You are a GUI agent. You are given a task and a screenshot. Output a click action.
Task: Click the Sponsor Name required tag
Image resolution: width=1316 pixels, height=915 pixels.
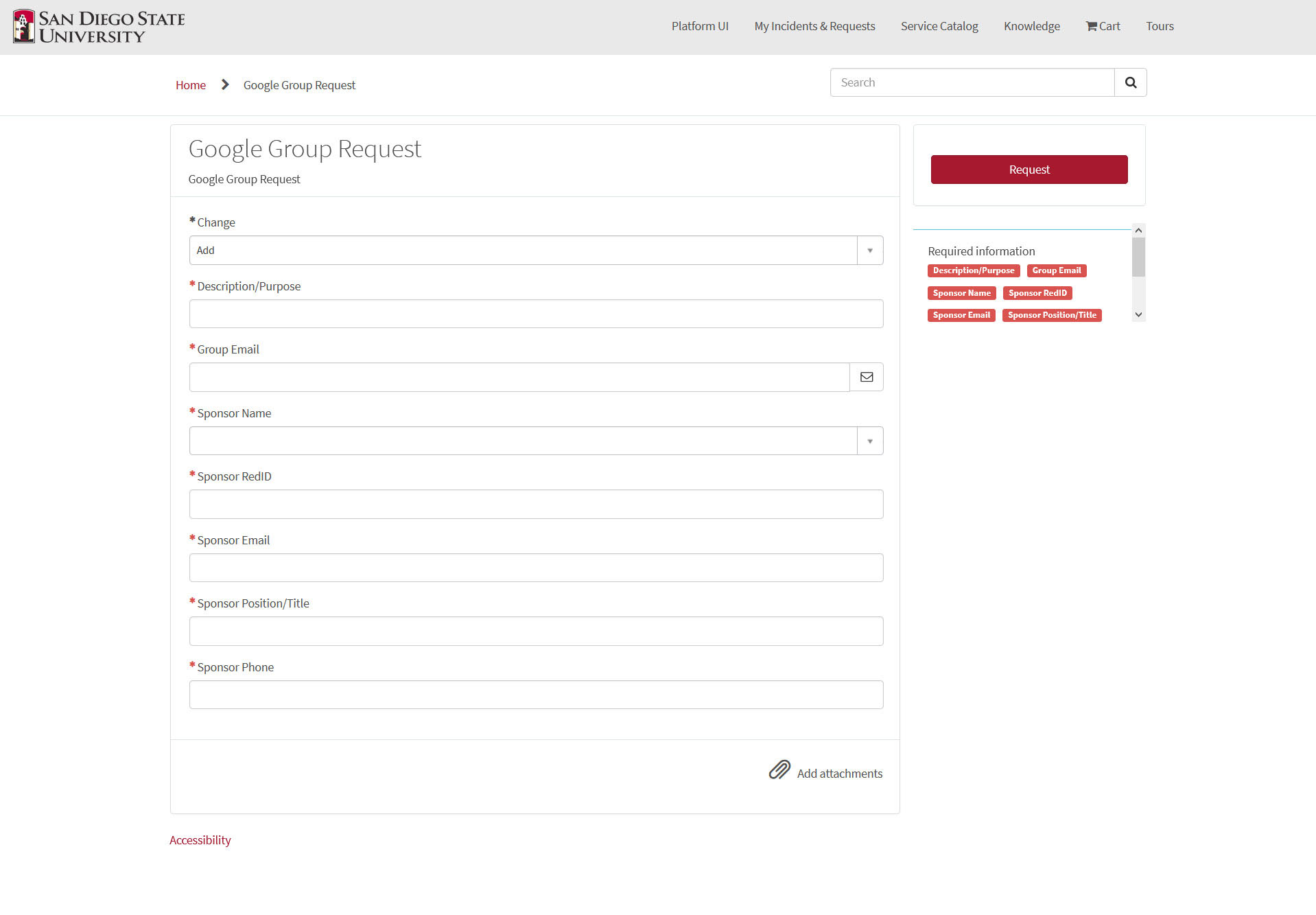click(x=961, y=293)
